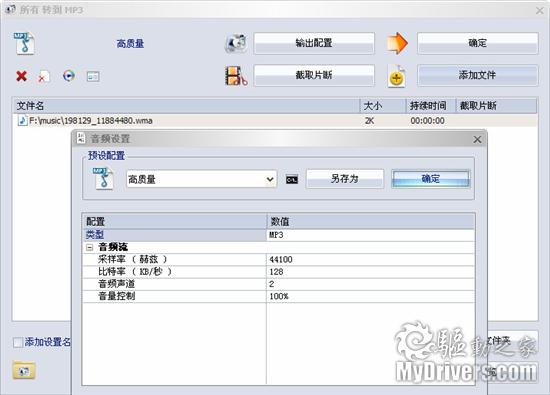Click the 添加文件 button
The width and height of the screenshot is (550, 395).
coord(477,75)
